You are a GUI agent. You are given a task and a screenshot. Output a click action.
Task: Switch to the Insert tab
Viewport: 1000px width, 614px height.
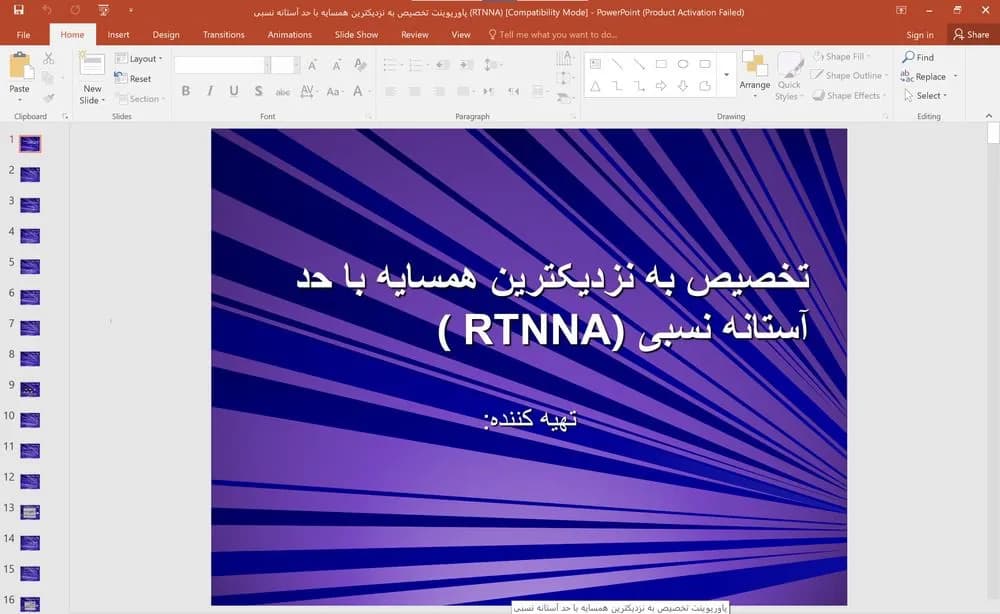click(x=118, y=34)
